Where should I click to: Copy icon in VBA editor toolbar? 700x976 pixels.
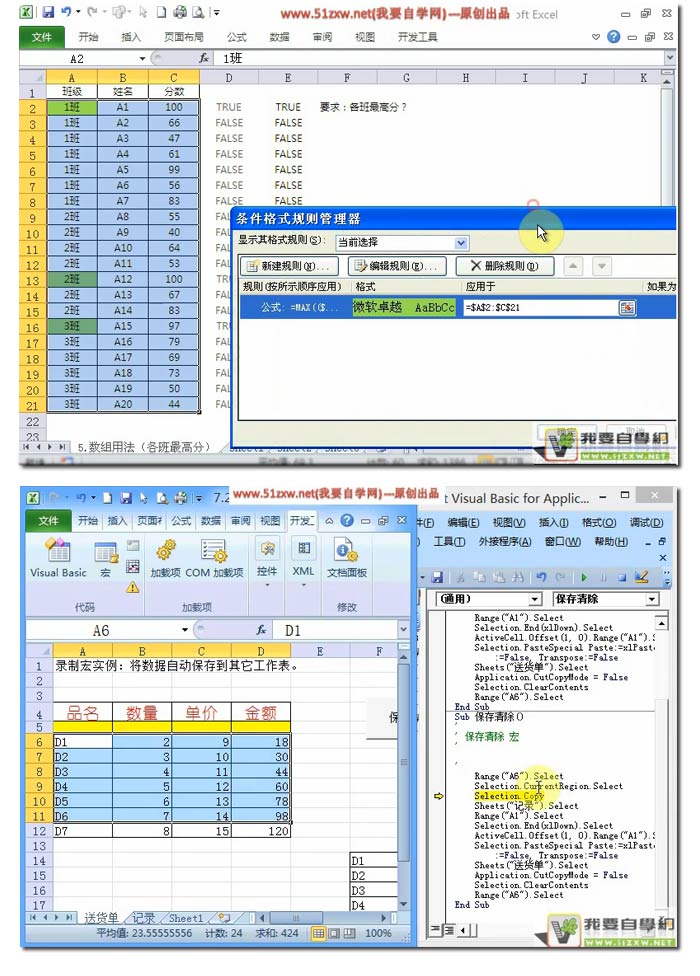[x=479, y=577]
